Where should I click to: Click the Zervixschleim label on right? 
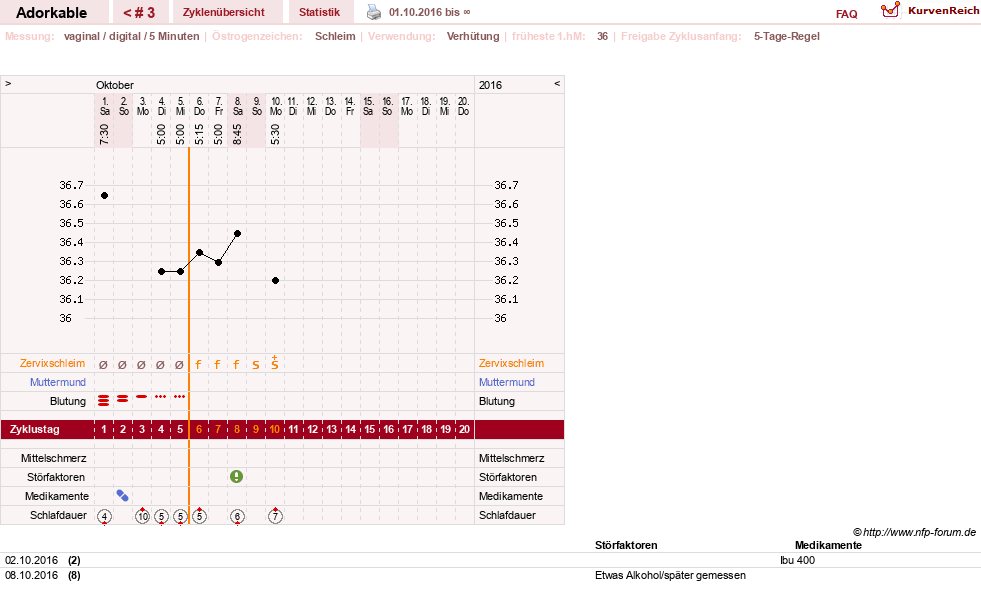point(511,363)
